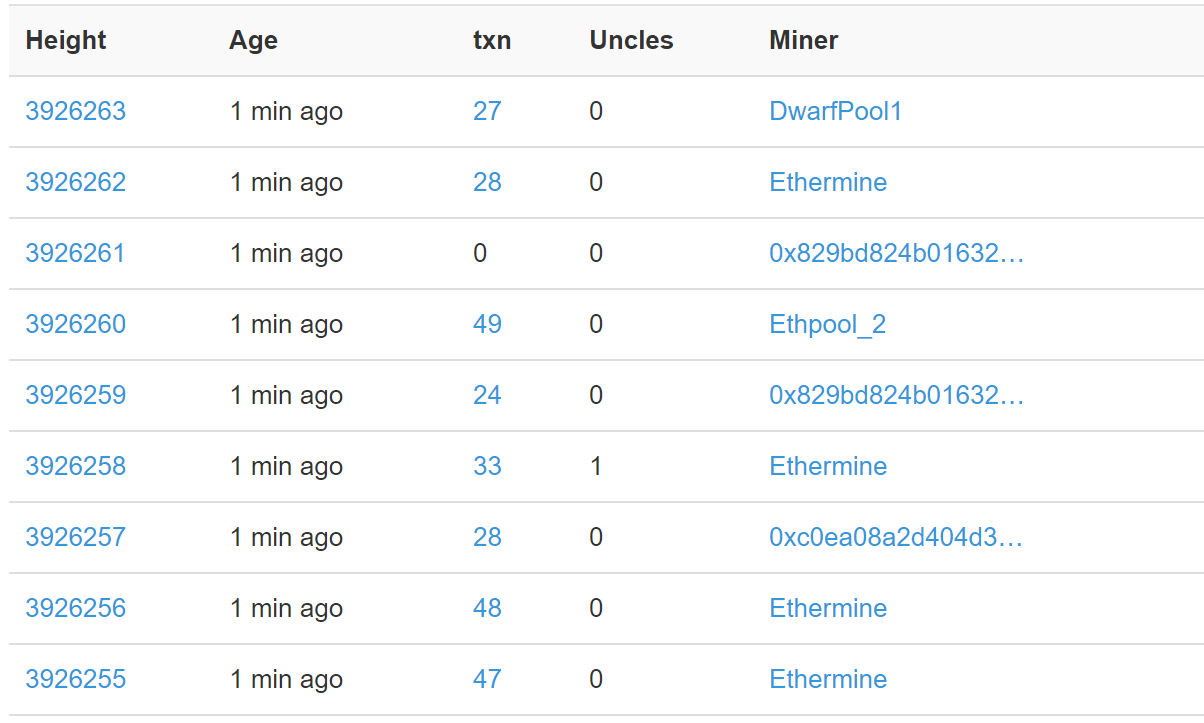This screenshot has width=1204, height=723.
Task: Select uncles value in block 3926263 row
Action: pos(596,111)
